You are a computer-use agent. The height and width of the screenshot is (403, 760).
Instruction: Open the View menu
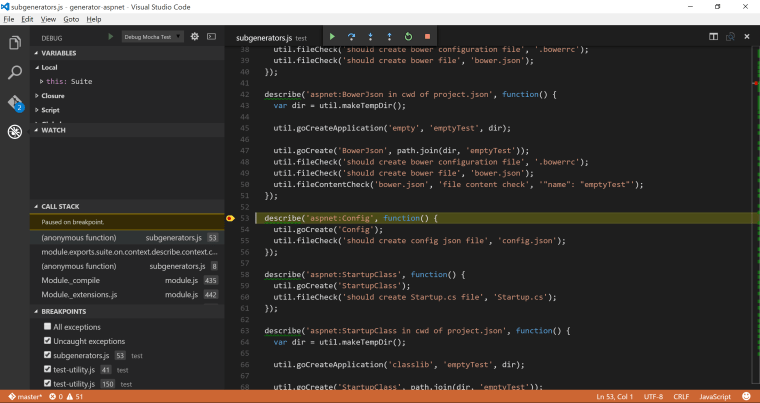coord(48,19)
